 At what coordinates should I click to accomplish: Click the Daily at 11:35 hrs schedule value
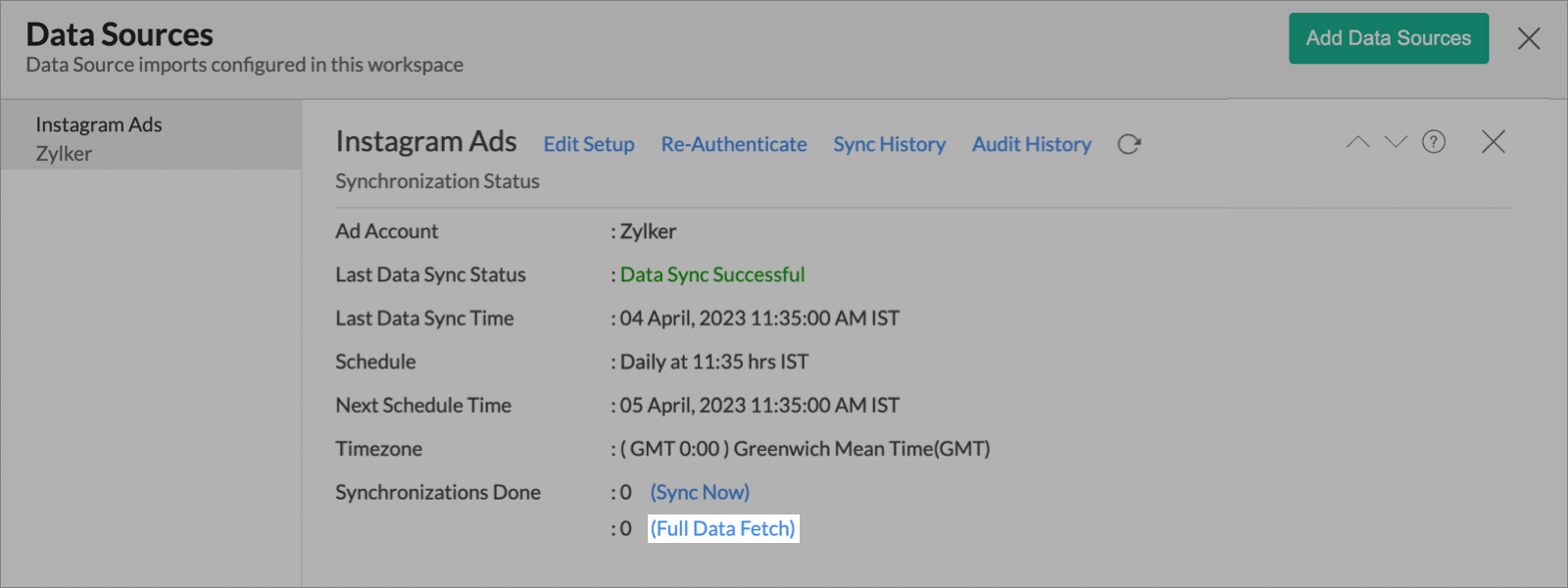pyautogui.click(x=714, y=362)
